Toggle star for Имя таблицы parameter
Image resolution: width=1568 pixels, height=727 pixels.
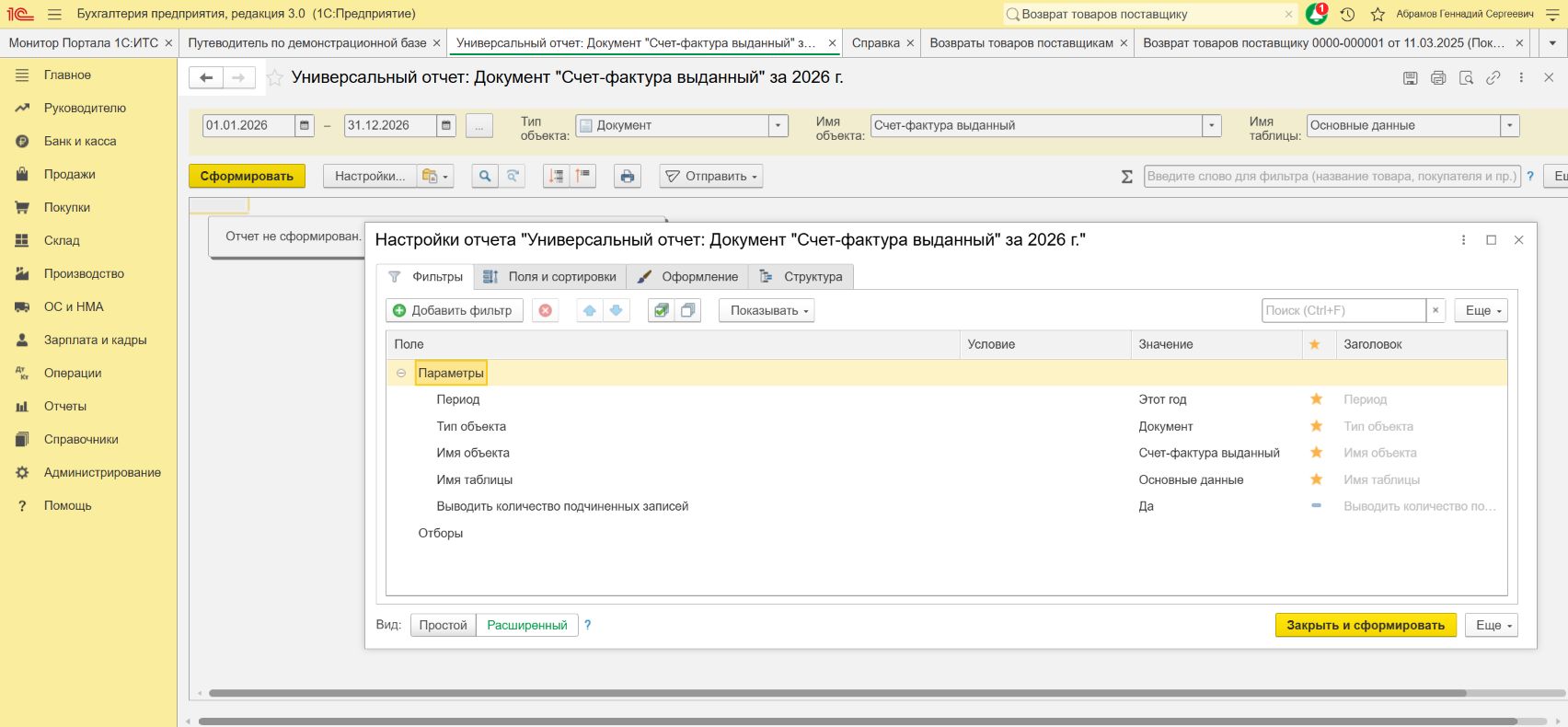(x=1317, y=479)
